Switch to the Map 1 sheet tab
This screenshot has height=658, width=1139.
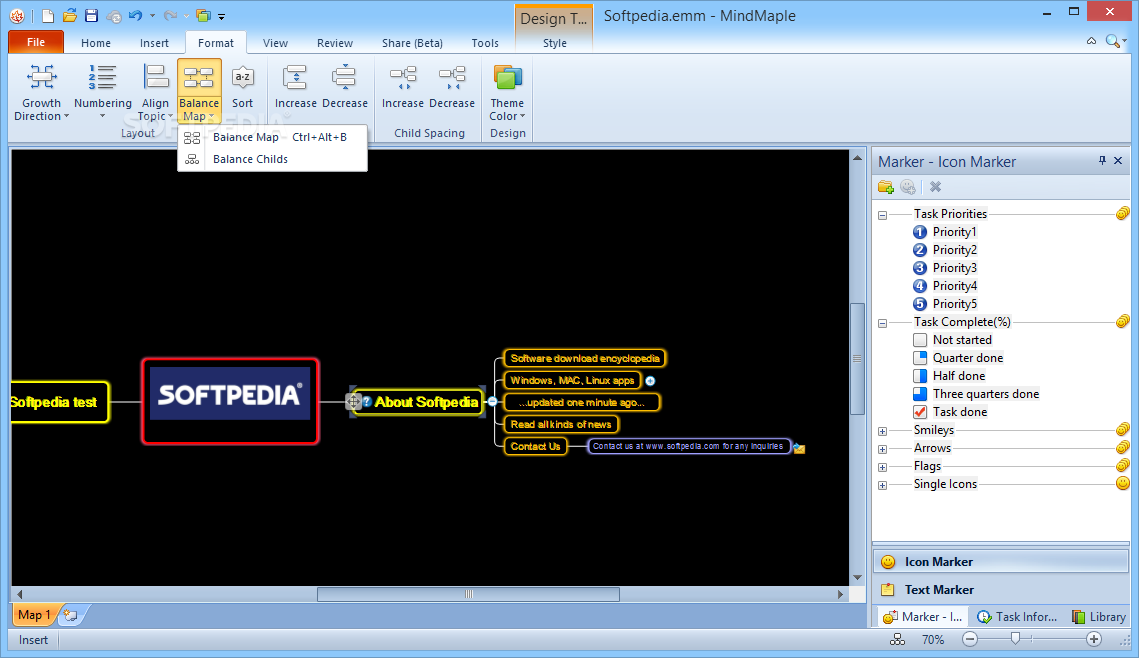click(34, 615)
